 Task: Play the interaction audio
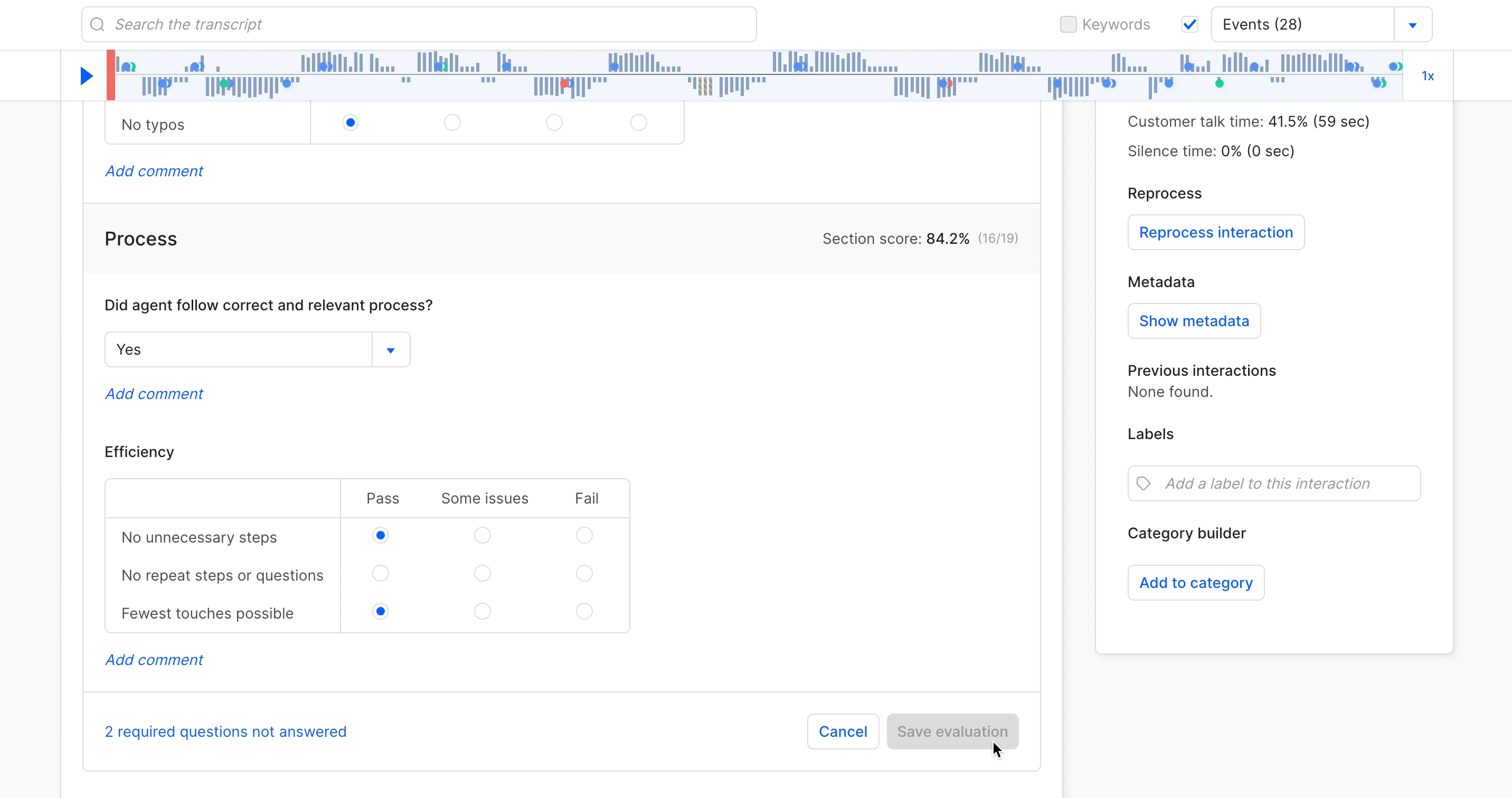pyautogui.click(x=86, y=75)
